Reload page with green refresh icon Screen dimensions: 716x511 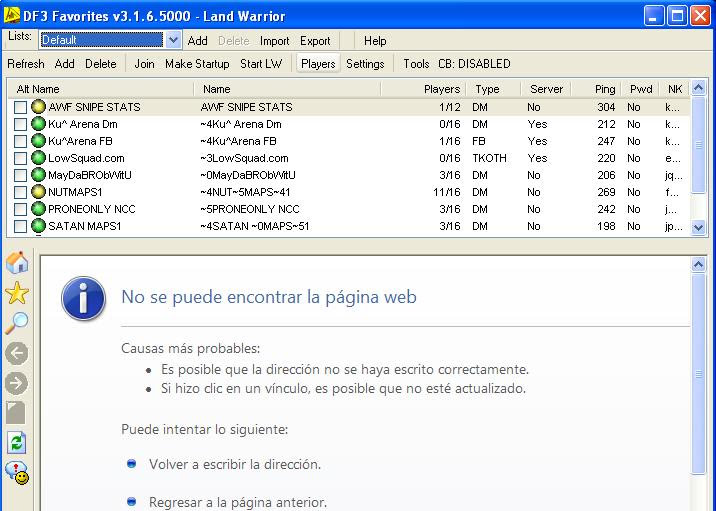pyautogui.click(x=17, y=443)
